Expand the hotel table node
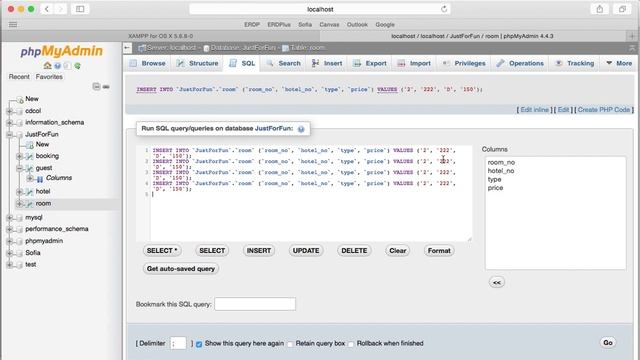The width and height of the screenshot is (640, 360). click(x=19, y=191)
